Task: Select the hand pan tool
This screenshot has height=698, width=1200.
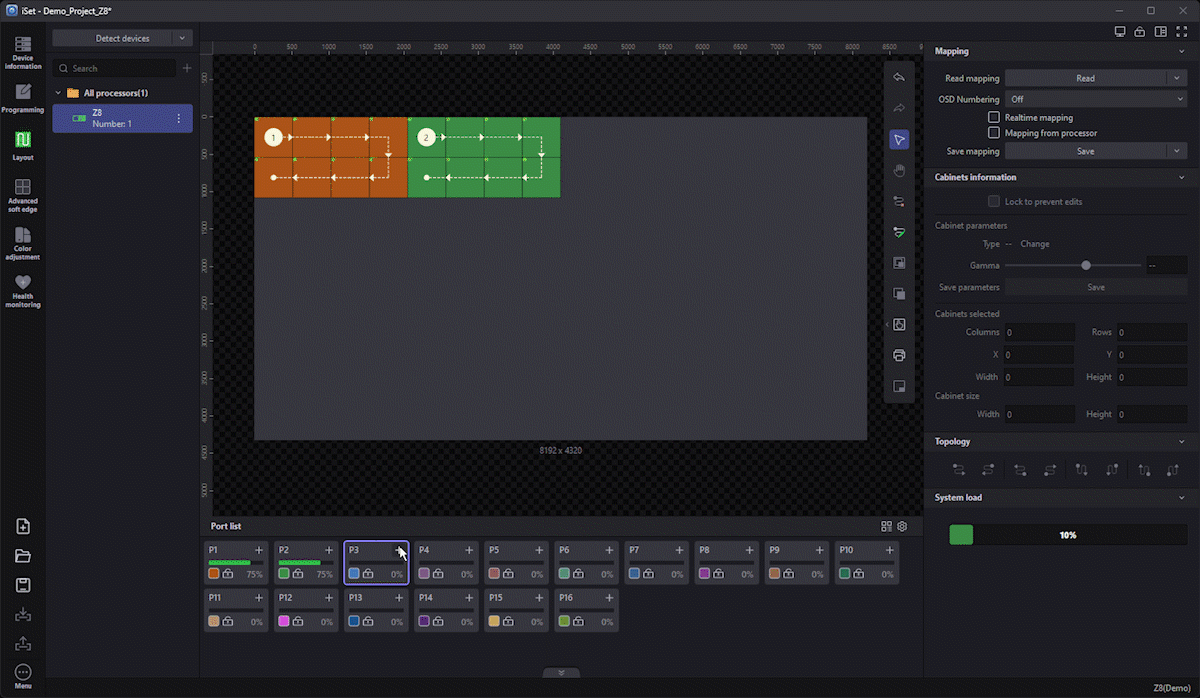Action: tap(899, 170)
